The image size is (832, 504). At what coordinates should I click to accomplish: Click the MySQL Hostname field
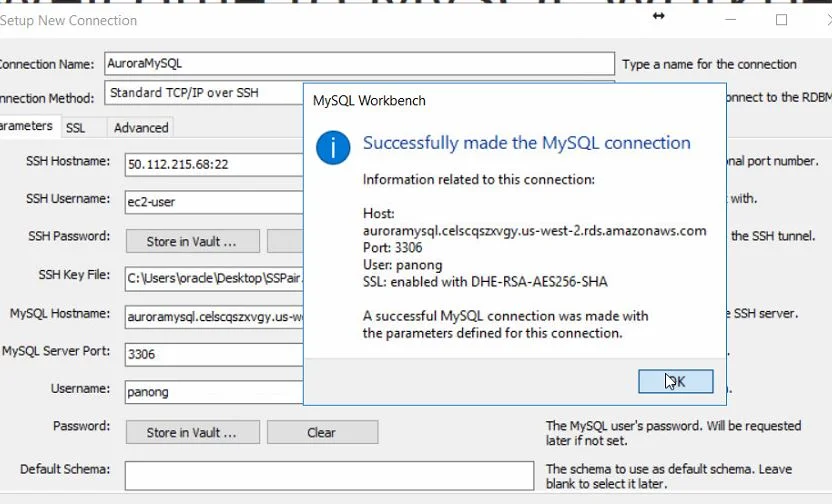pyautogui.click(x=214, y=317)
